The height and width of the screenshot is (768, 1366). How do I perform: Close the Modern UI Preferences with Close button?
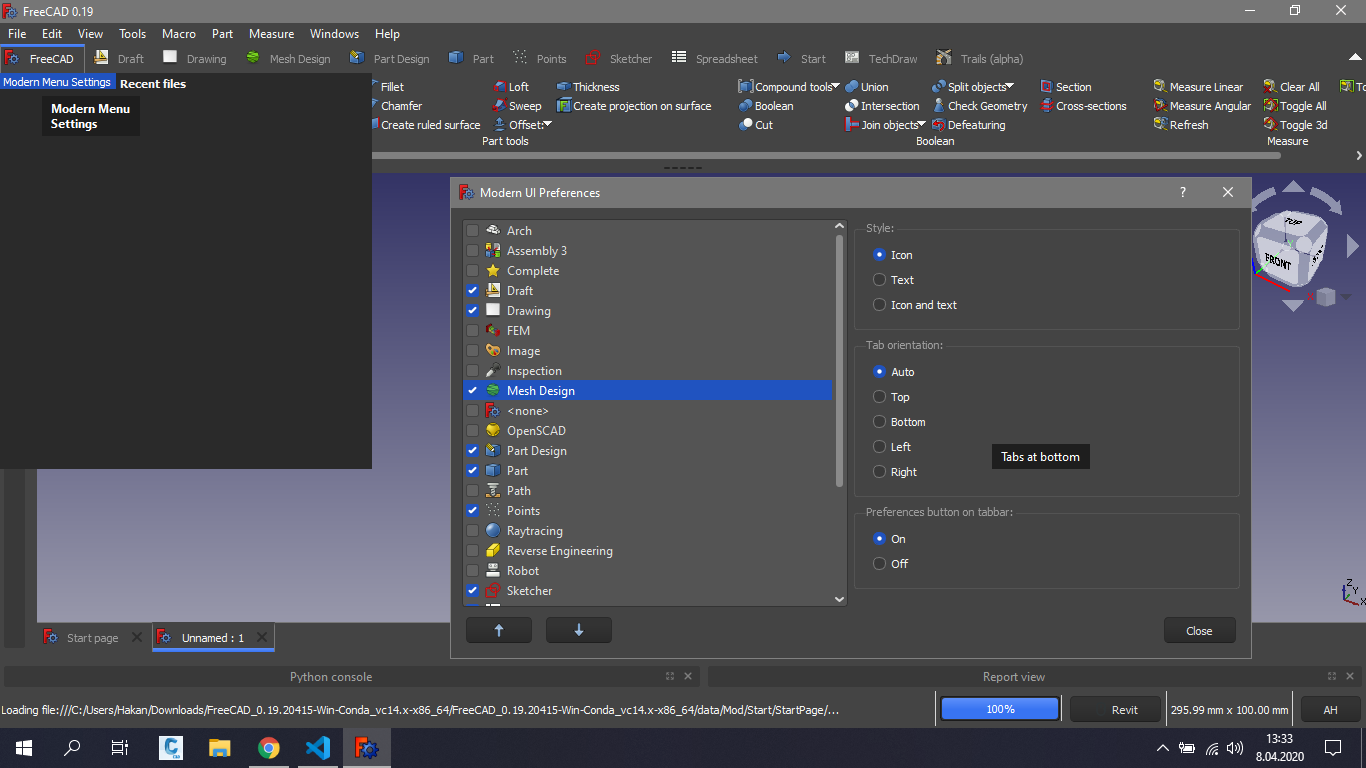(1200, 631)
